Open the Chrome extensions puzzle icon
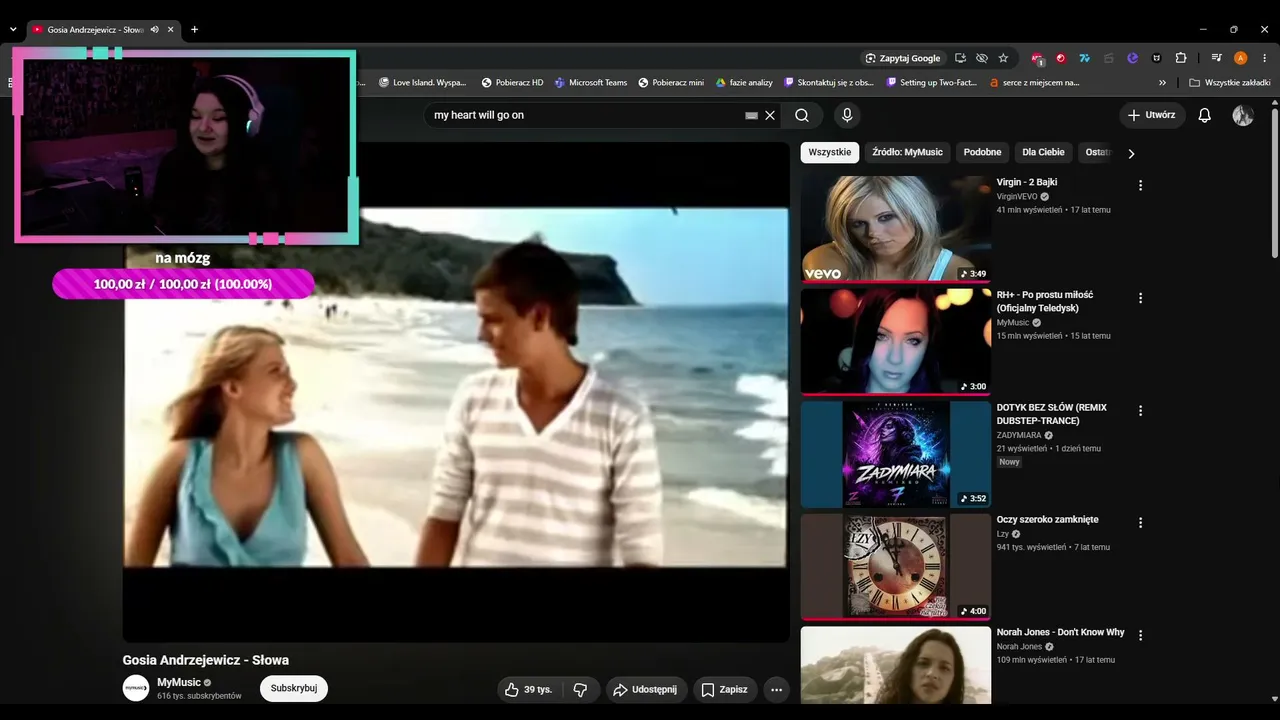The image size is (1280, 720). click(1180, 58)
